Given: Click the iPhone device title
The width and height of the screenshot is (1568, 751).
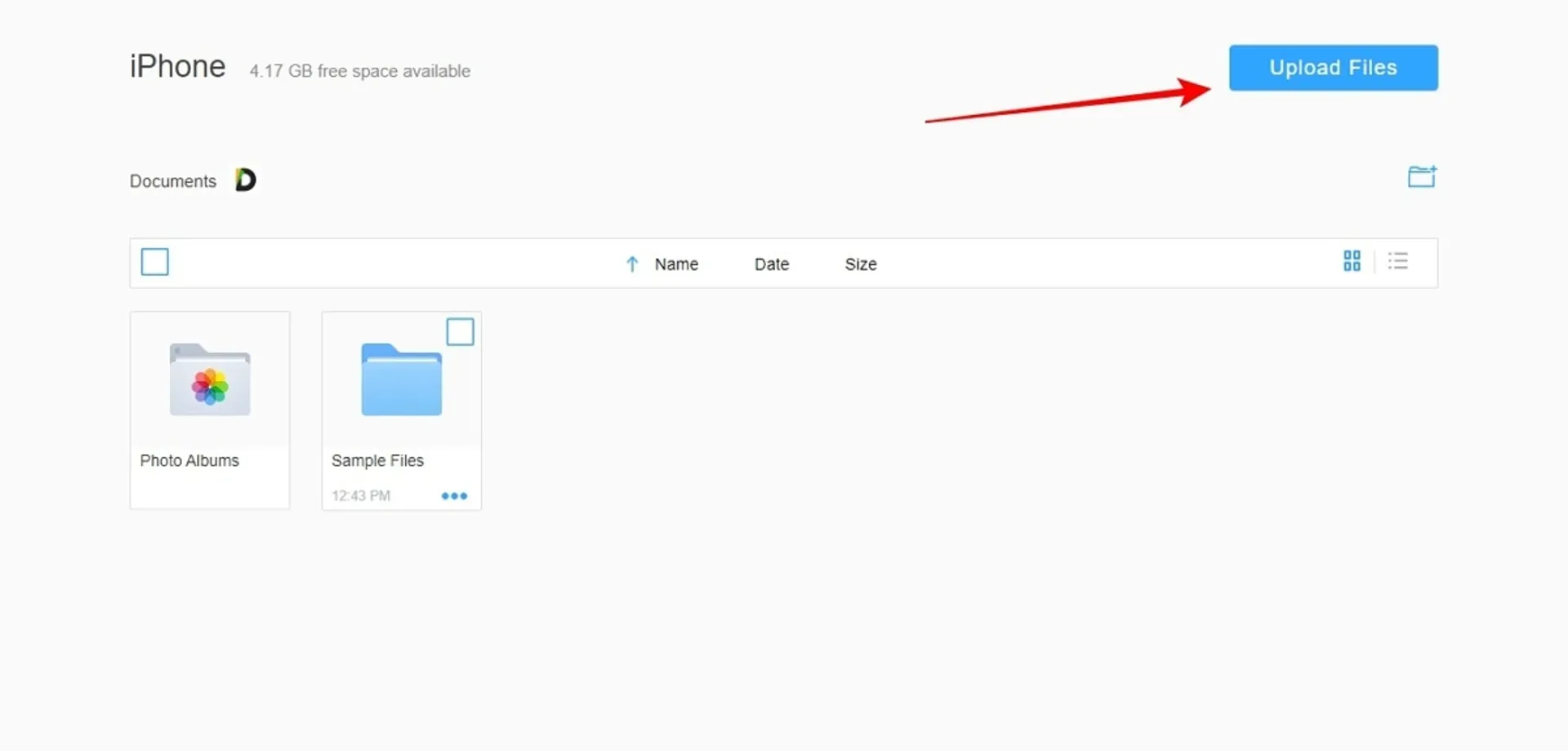Looking at the screenshot, I should 177,66.
